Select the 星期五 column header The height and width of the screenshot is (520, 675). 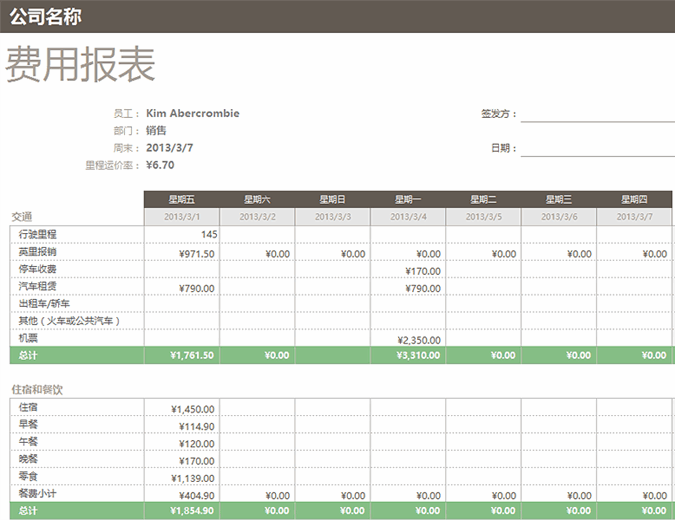pos(181,199)
